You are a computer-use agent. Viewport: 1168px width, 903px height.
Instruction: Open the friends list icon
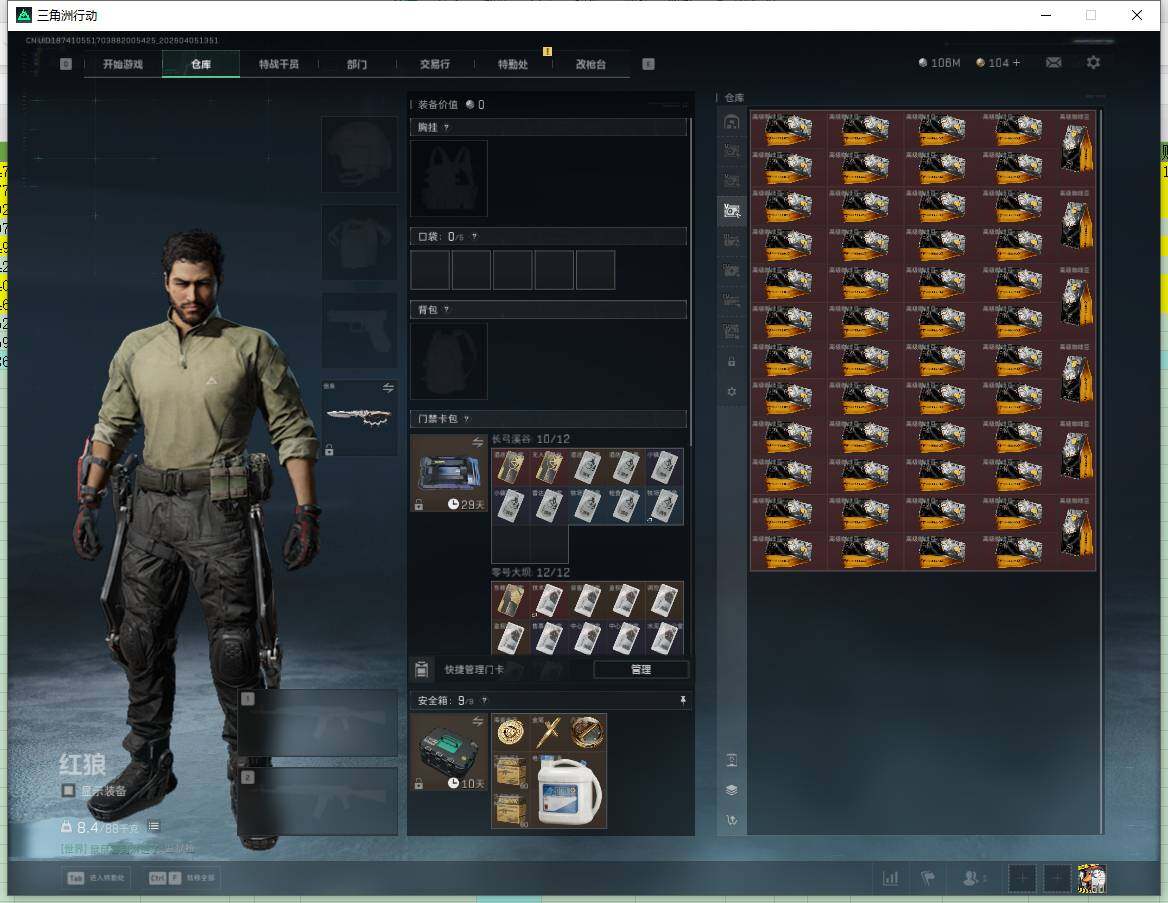(x=971, y=878)
